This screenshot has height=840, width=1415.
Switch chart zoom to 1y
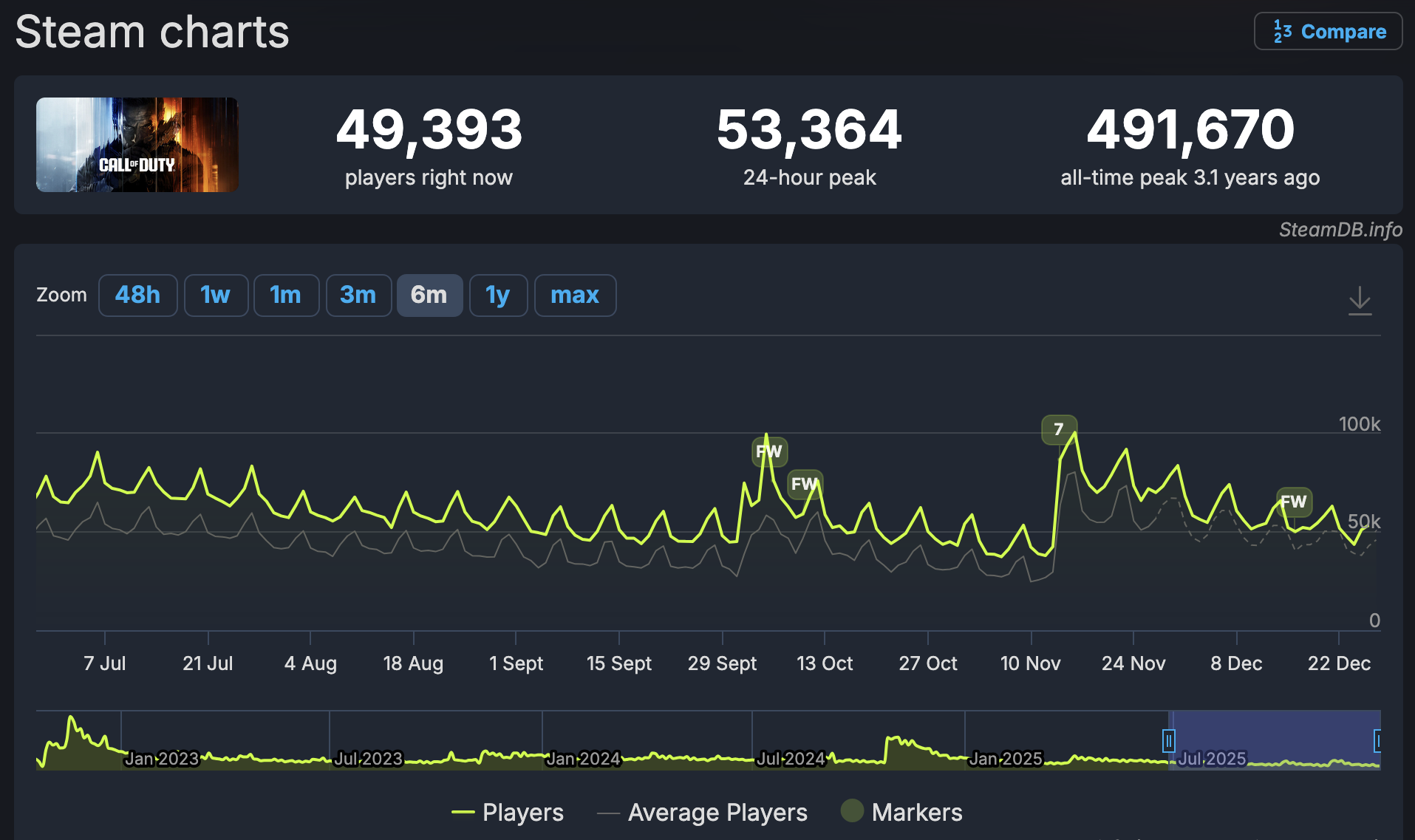(498, 296)
